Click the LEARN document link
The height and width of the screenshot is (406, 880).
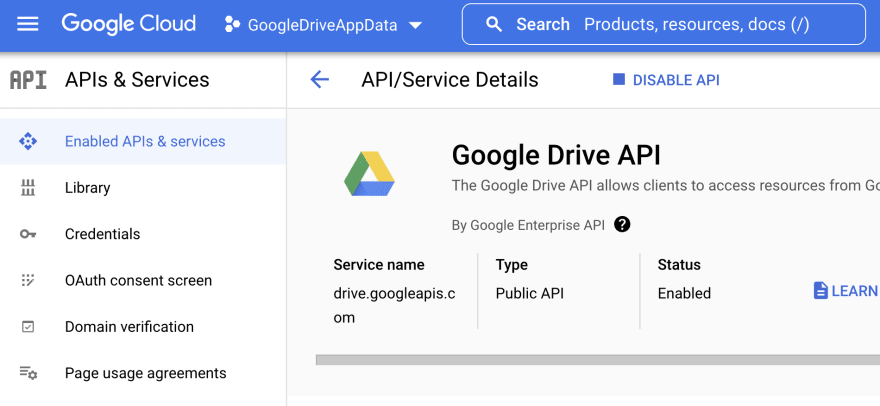tap(846, 291)
